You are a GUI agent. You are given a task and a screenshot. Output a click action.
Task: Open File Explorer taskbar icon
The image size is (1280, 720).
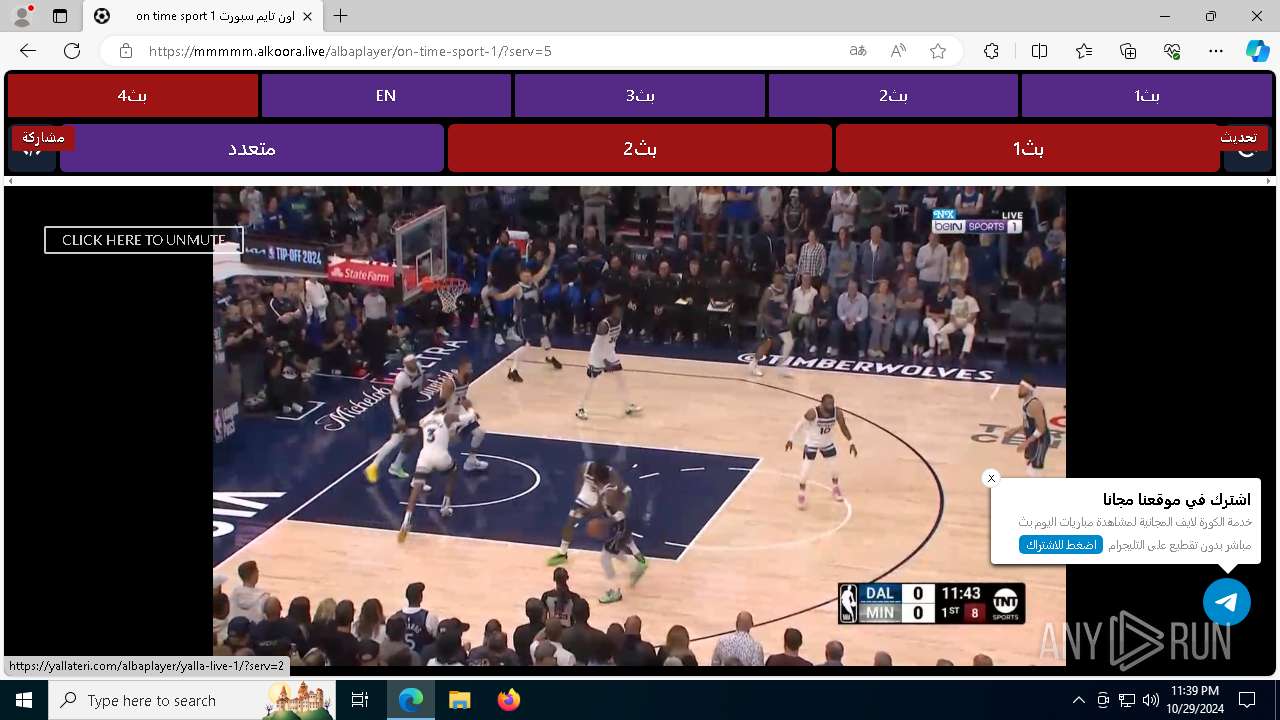point(459,700)
